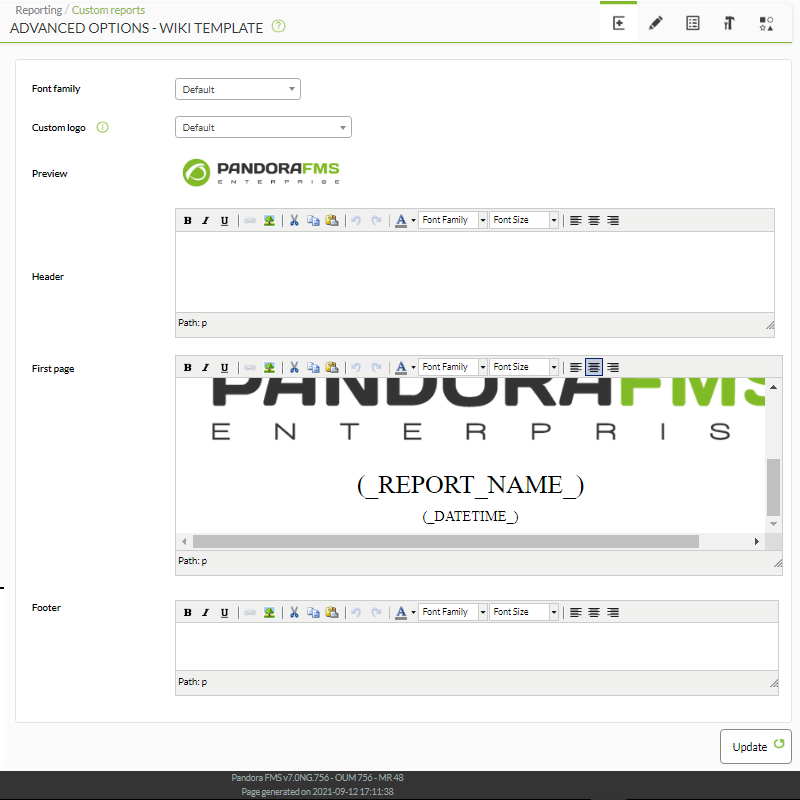Viewport: 800px width, 800px height.
Task: Click the Reporting breadcrumb
Action: click(x=38, y=10)
